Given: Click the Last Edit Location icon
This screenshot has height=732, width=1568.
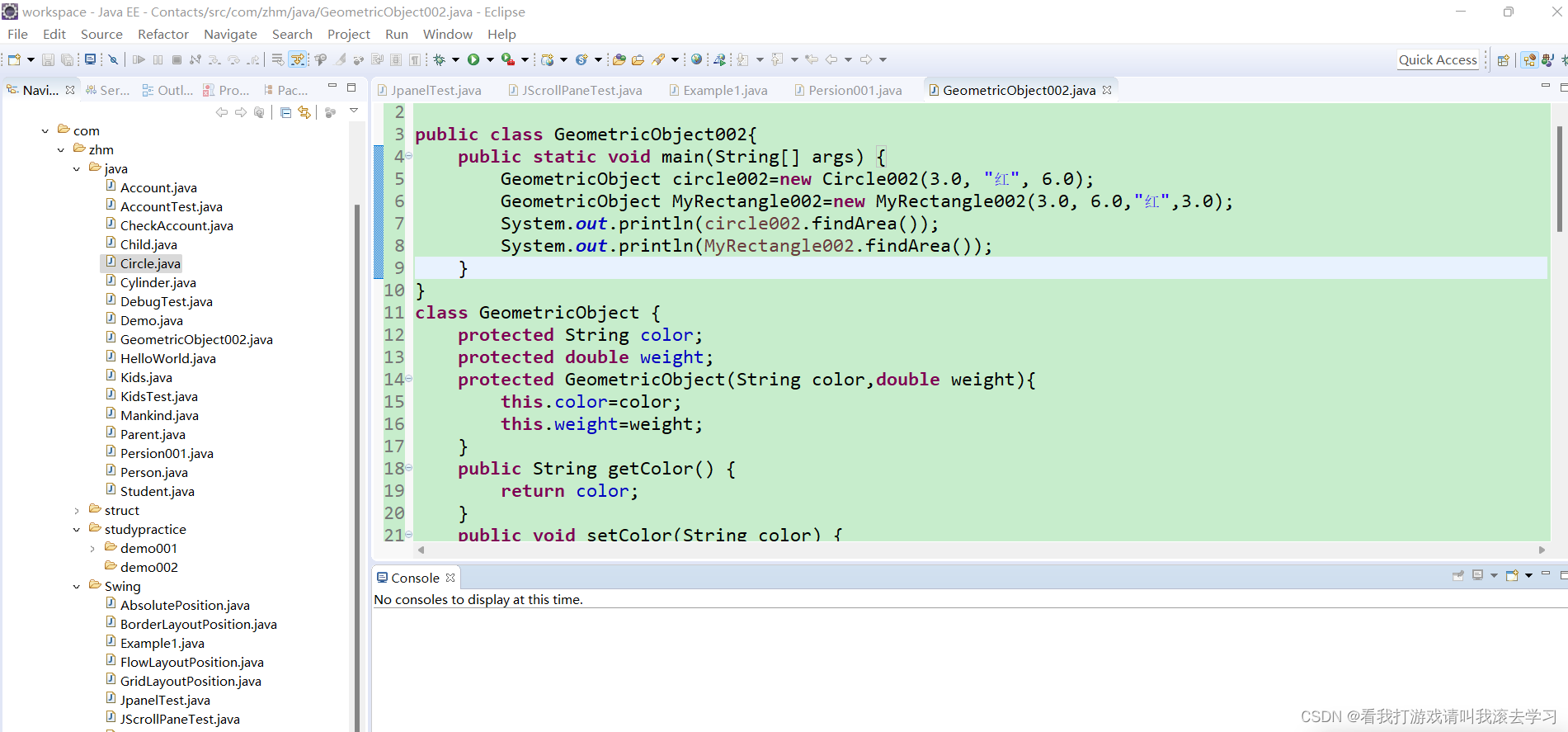Looking at the screenshot, I should tap(812, 59).
